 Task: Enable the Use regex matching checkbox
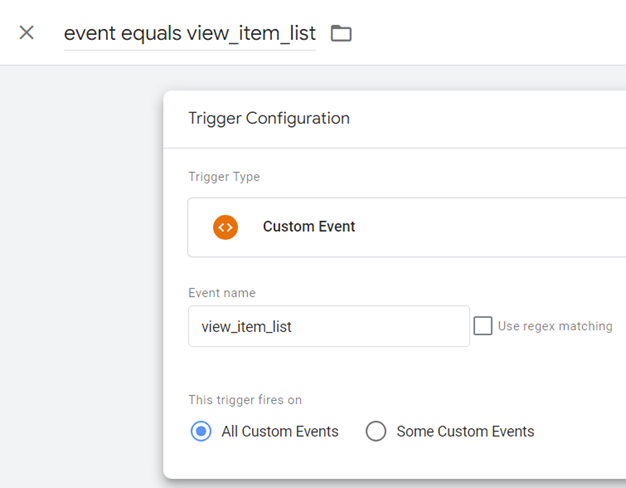tap(483, 326)
